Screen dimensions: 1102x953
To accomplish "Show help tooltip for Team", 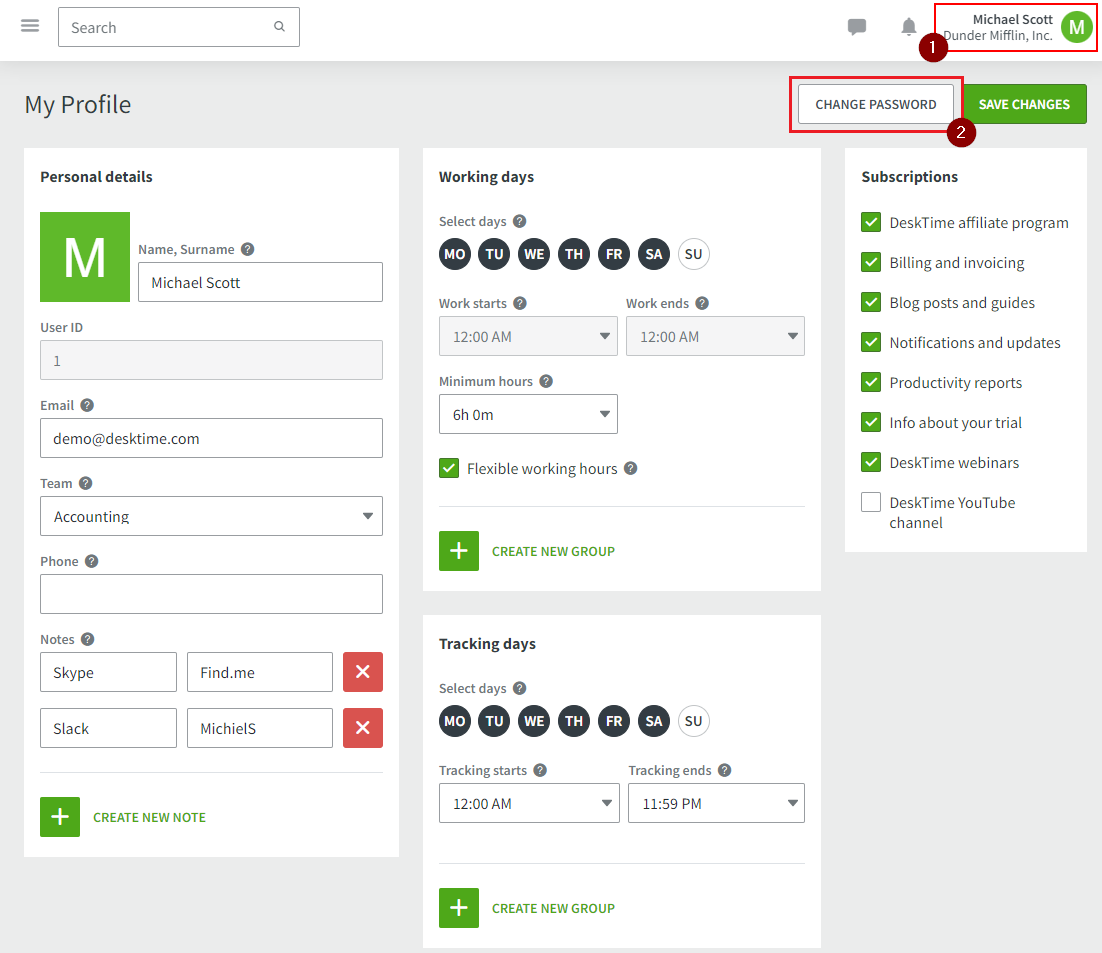I will (86, 484).
